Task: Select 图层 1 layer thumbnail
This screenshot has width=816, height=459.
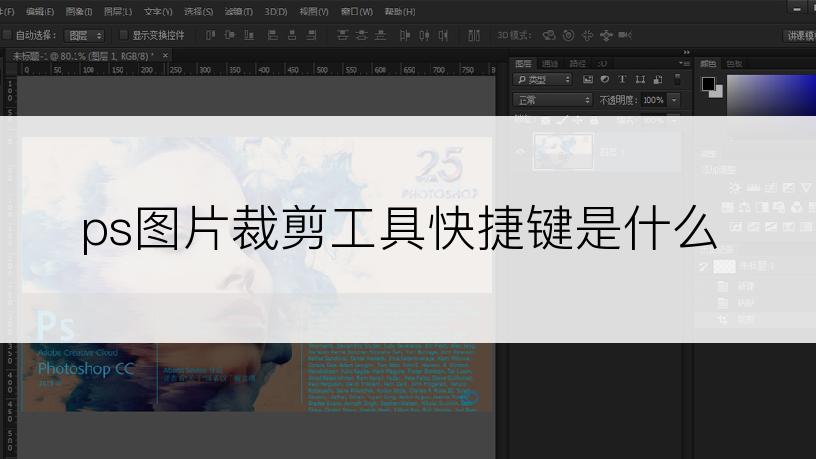Action: tap(563, 151)
